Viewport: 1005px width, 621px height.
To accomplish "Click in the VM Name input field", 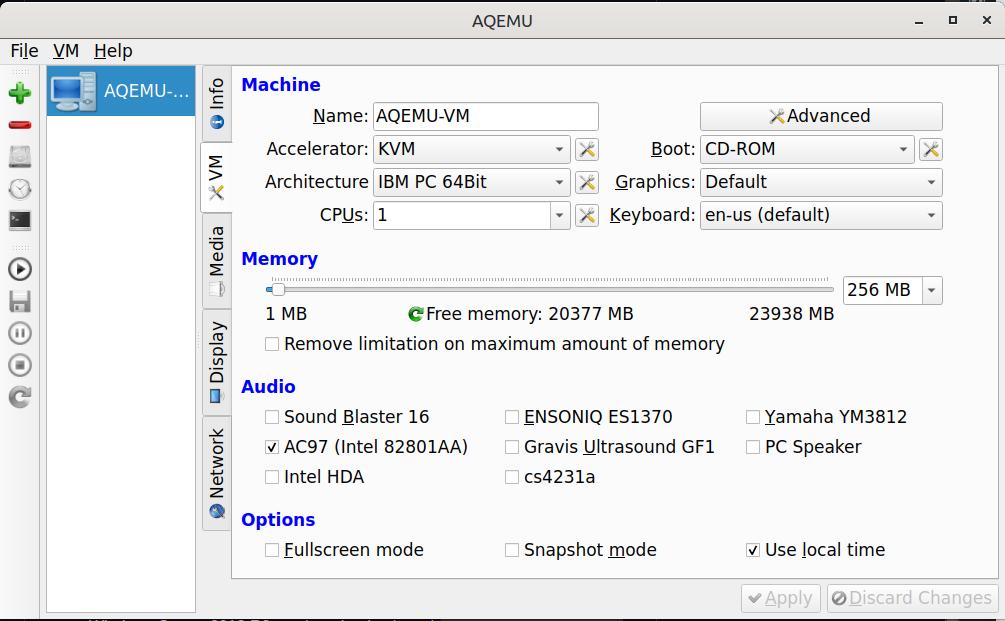I will (x=486, y=116).
